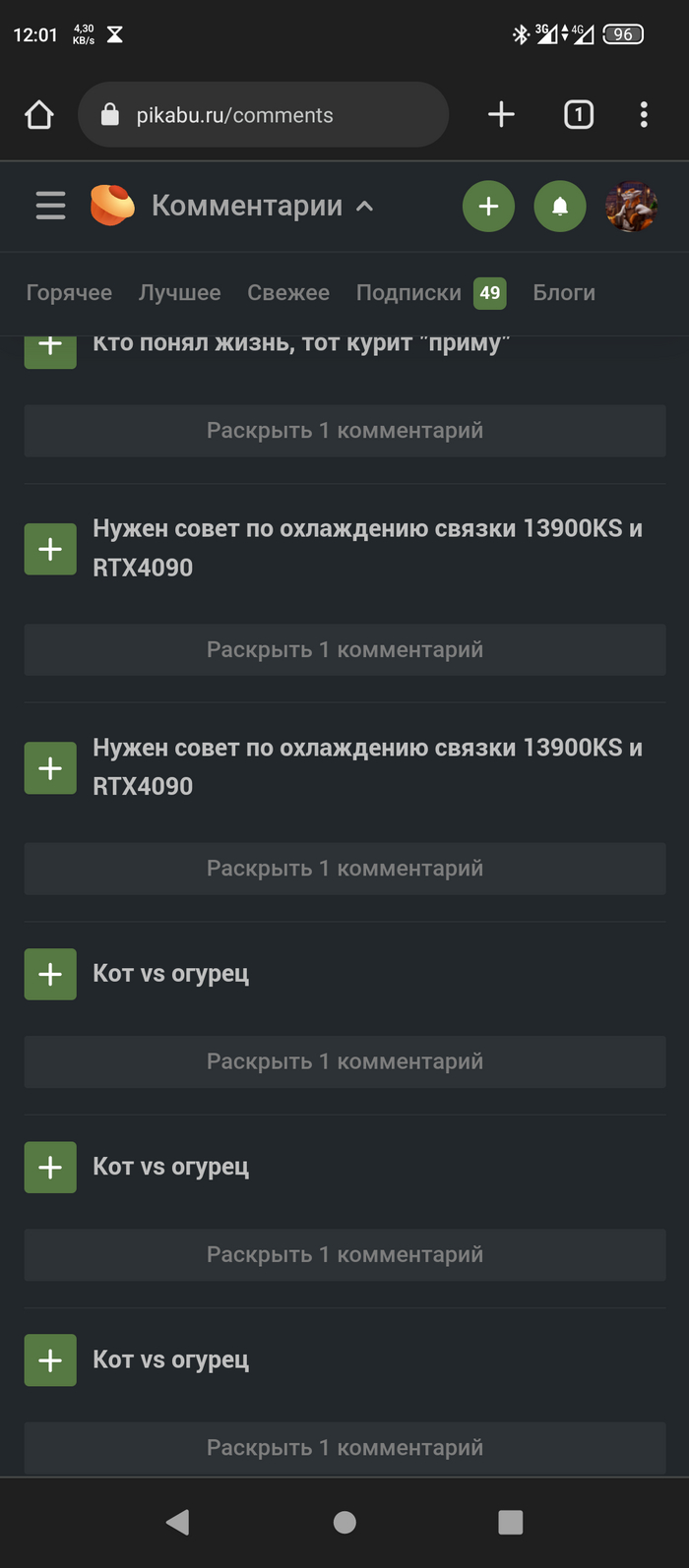Tap the pikabu.ru/comments address bar
The image size is (689, 1568).
tap(263, 115)
